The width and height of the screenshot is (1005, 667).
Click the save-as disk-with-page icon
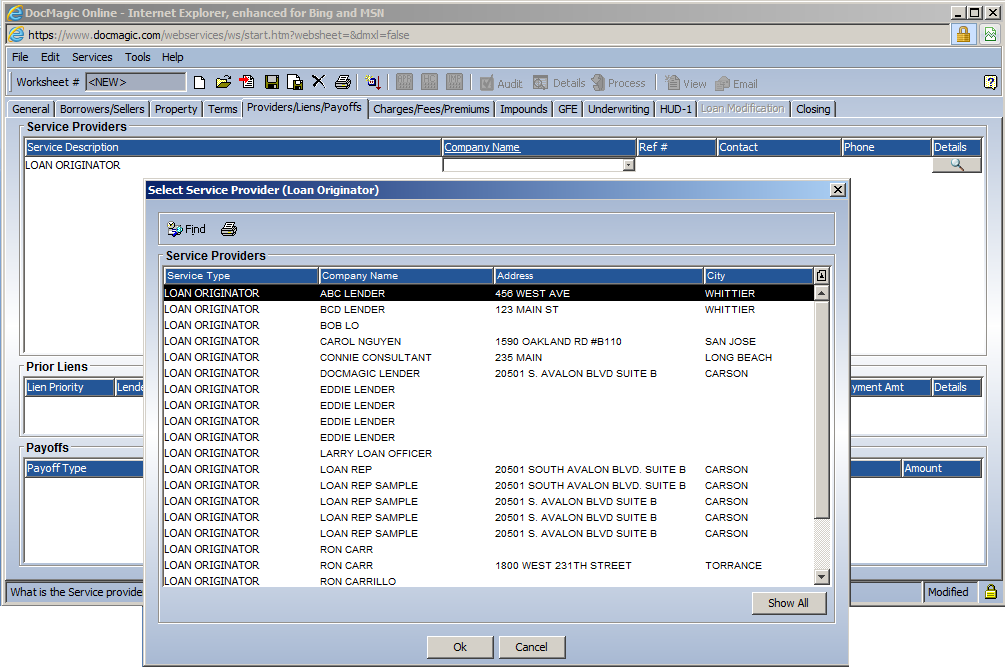295,82
